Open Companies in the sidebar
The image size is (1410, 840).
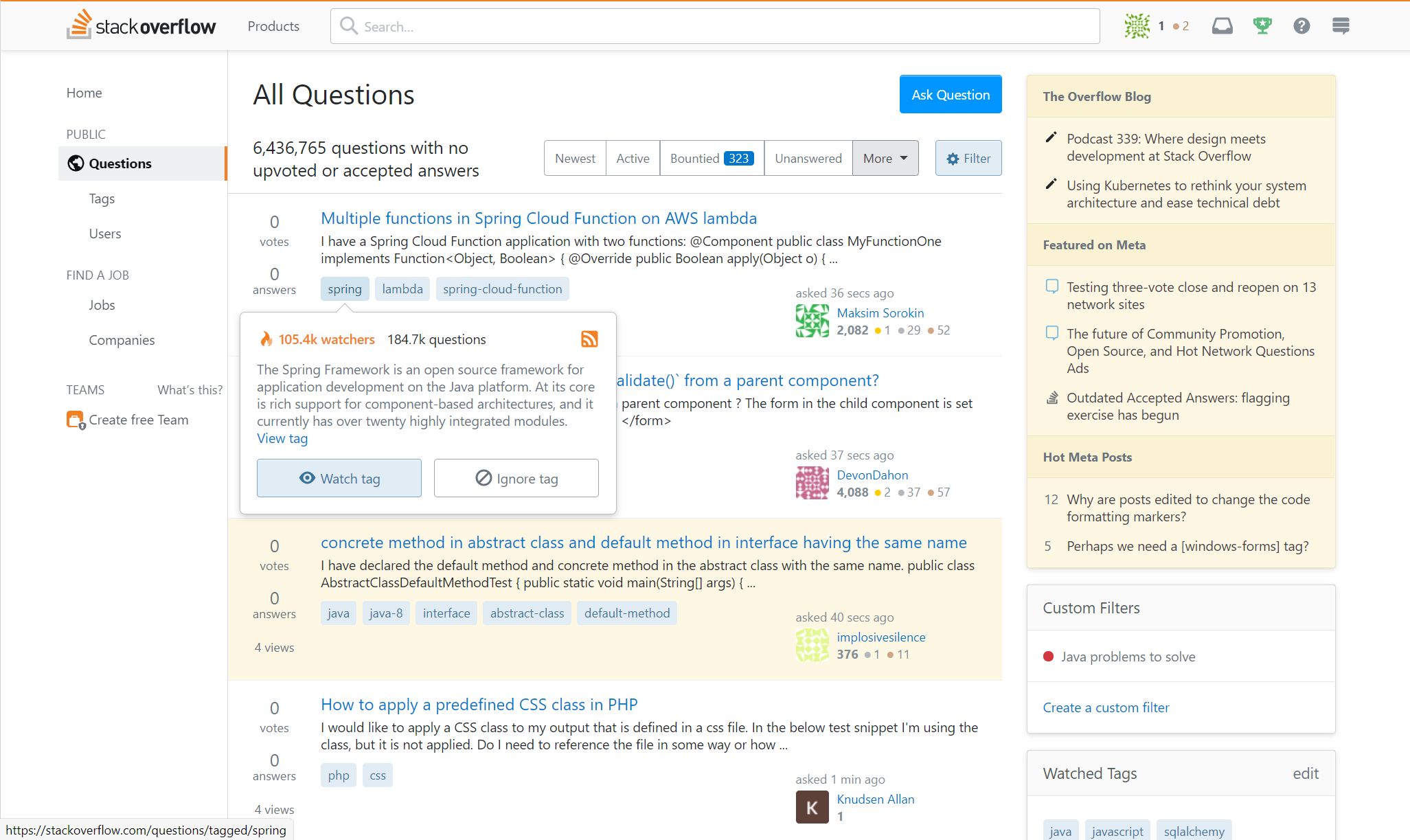point(122,340)
